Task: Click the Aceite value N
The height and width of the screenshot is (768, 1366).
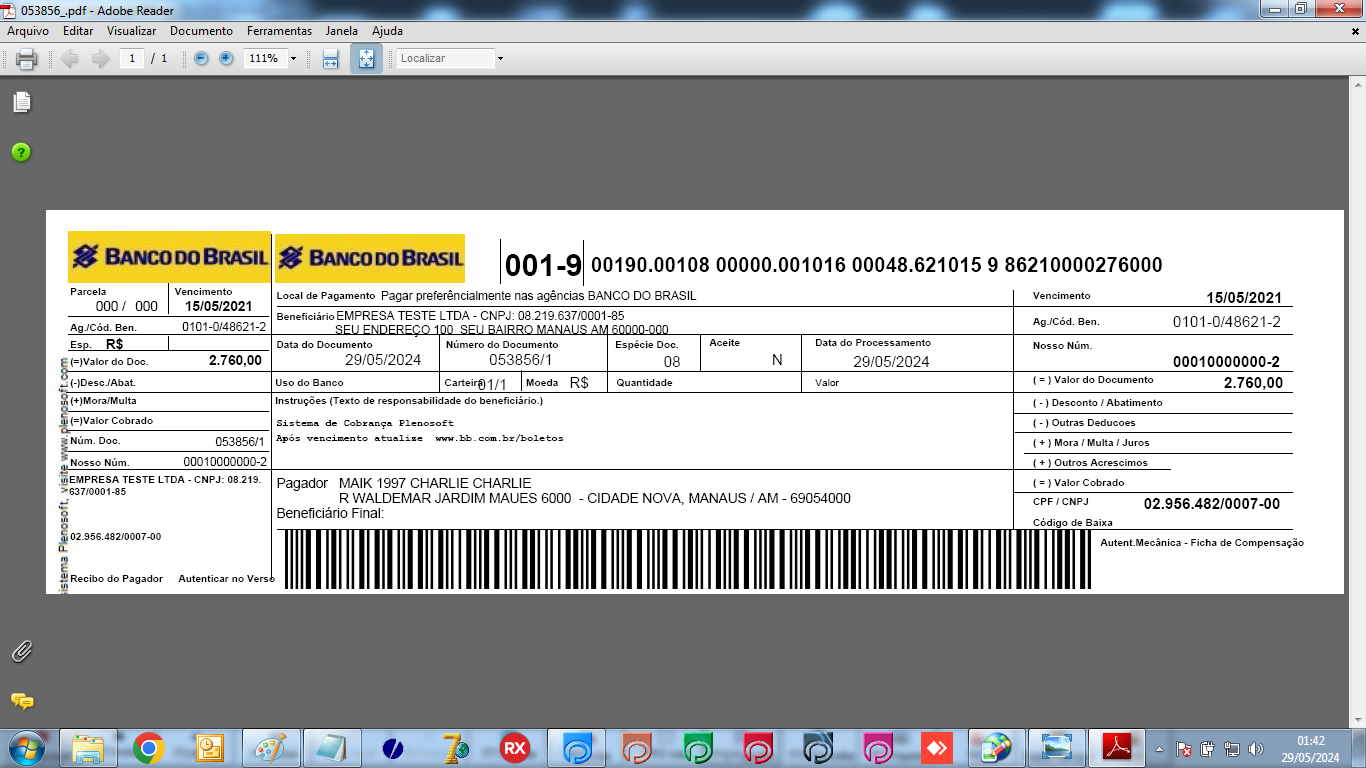Action: [x=777, y=360]
